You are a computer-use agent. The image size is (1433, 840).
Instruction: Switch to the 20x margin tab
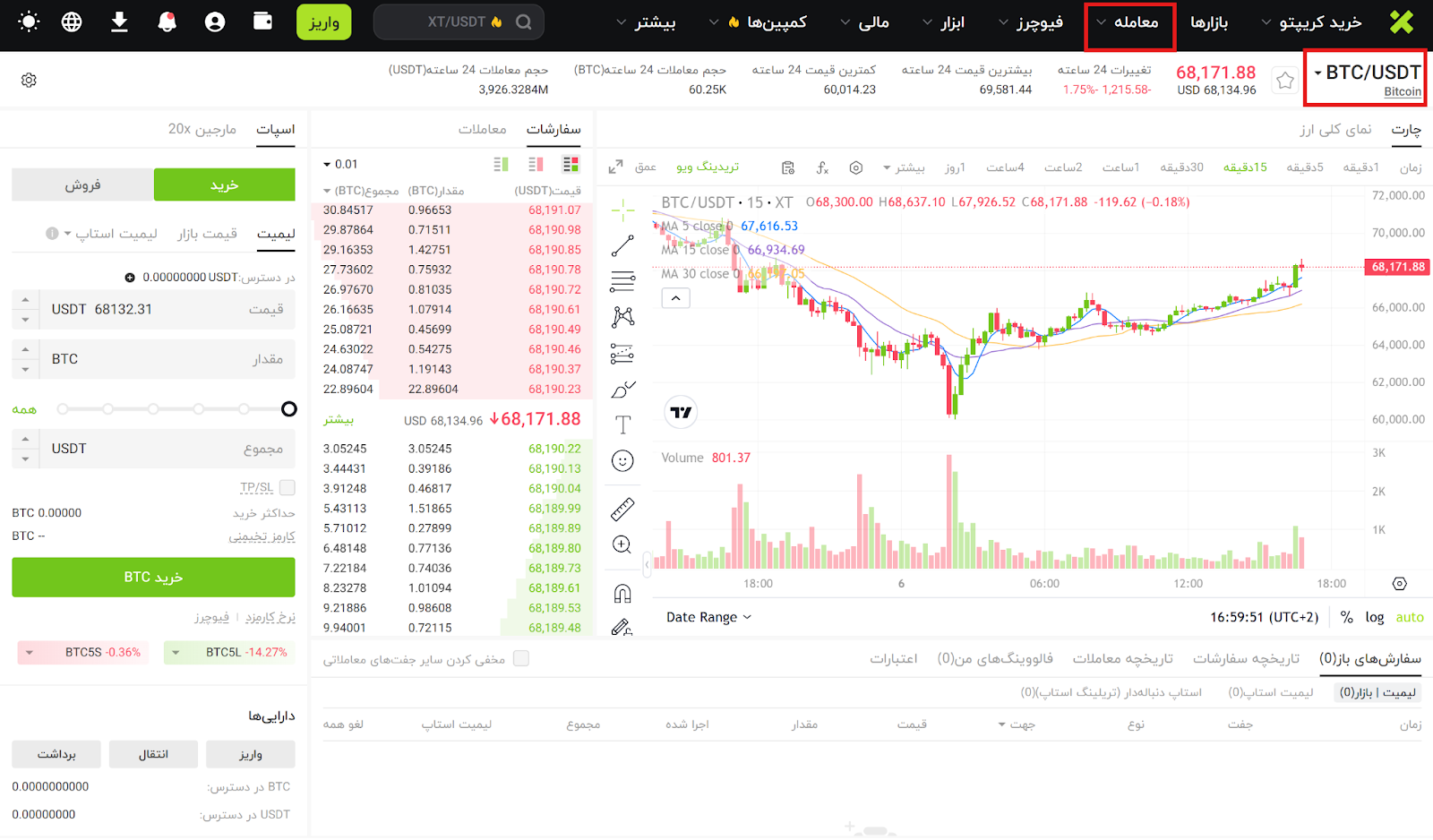point(202,129)
